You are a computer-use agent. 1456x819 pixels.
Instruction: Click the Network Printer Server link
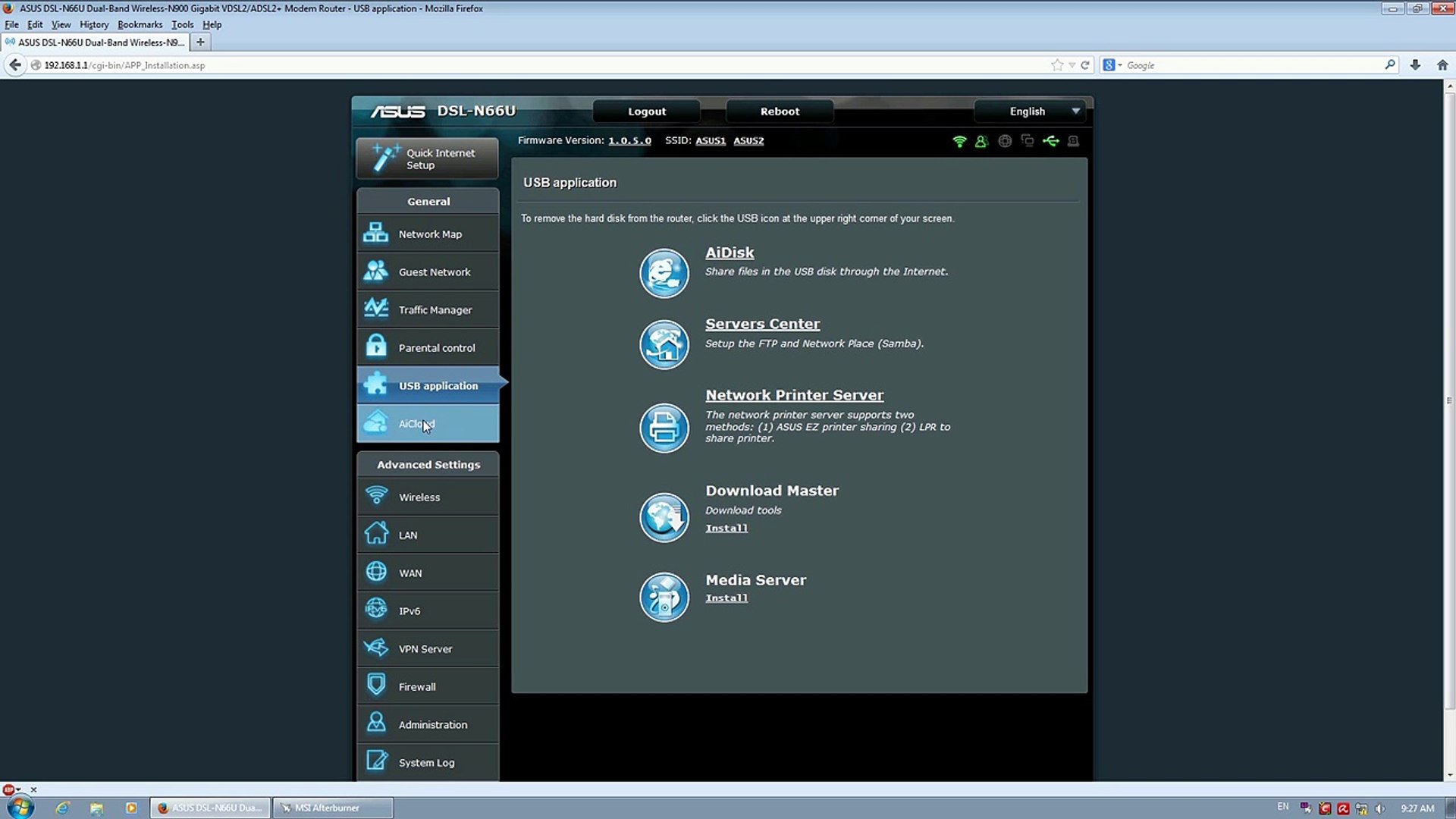(794, 395)
